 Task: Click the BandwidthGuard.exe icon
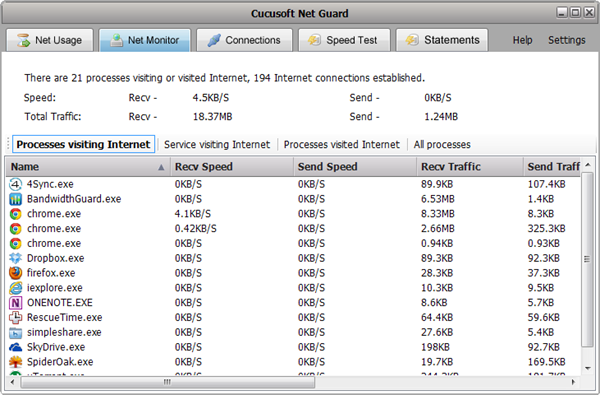pos(15,199)
